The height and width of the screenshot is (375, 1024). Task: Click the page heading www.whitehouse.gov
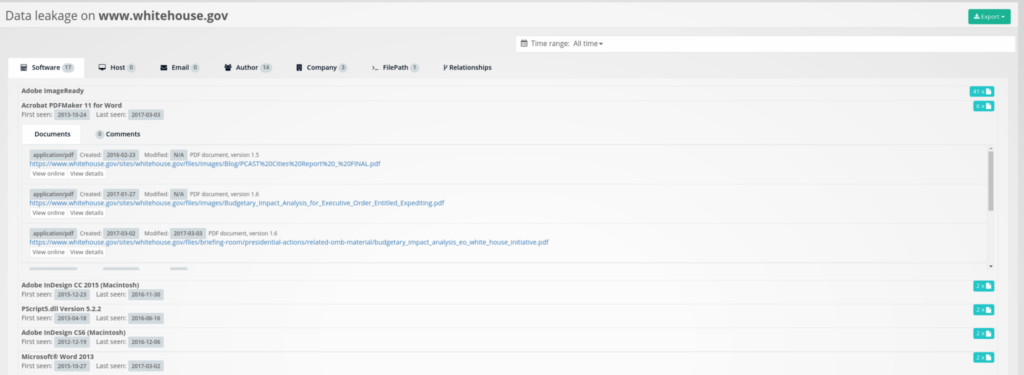pyautogui.click(x=163, y=16)
